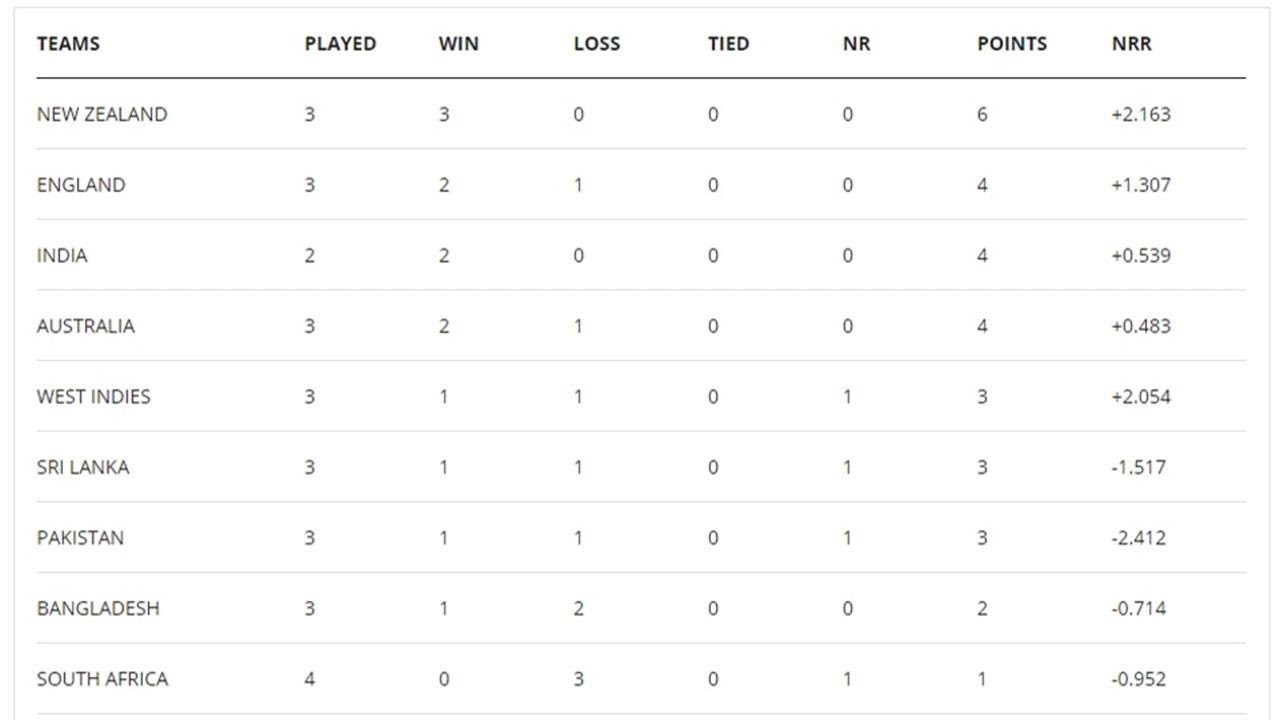Select Pakistan's -2.412 NRR value
Viewport: 1280px width, 720px height.
(x=1138, y=538)
